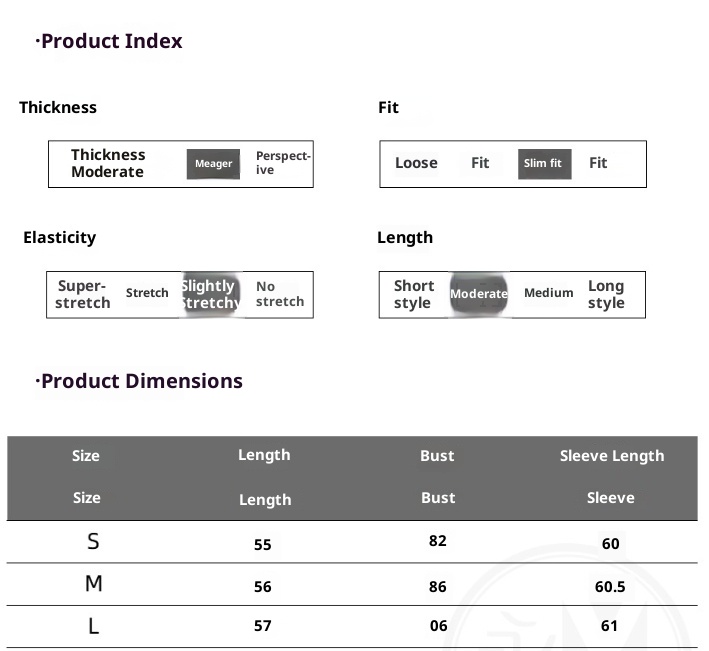Choose the Short style length option
This screenshot has height=651, width=709.
413,294
